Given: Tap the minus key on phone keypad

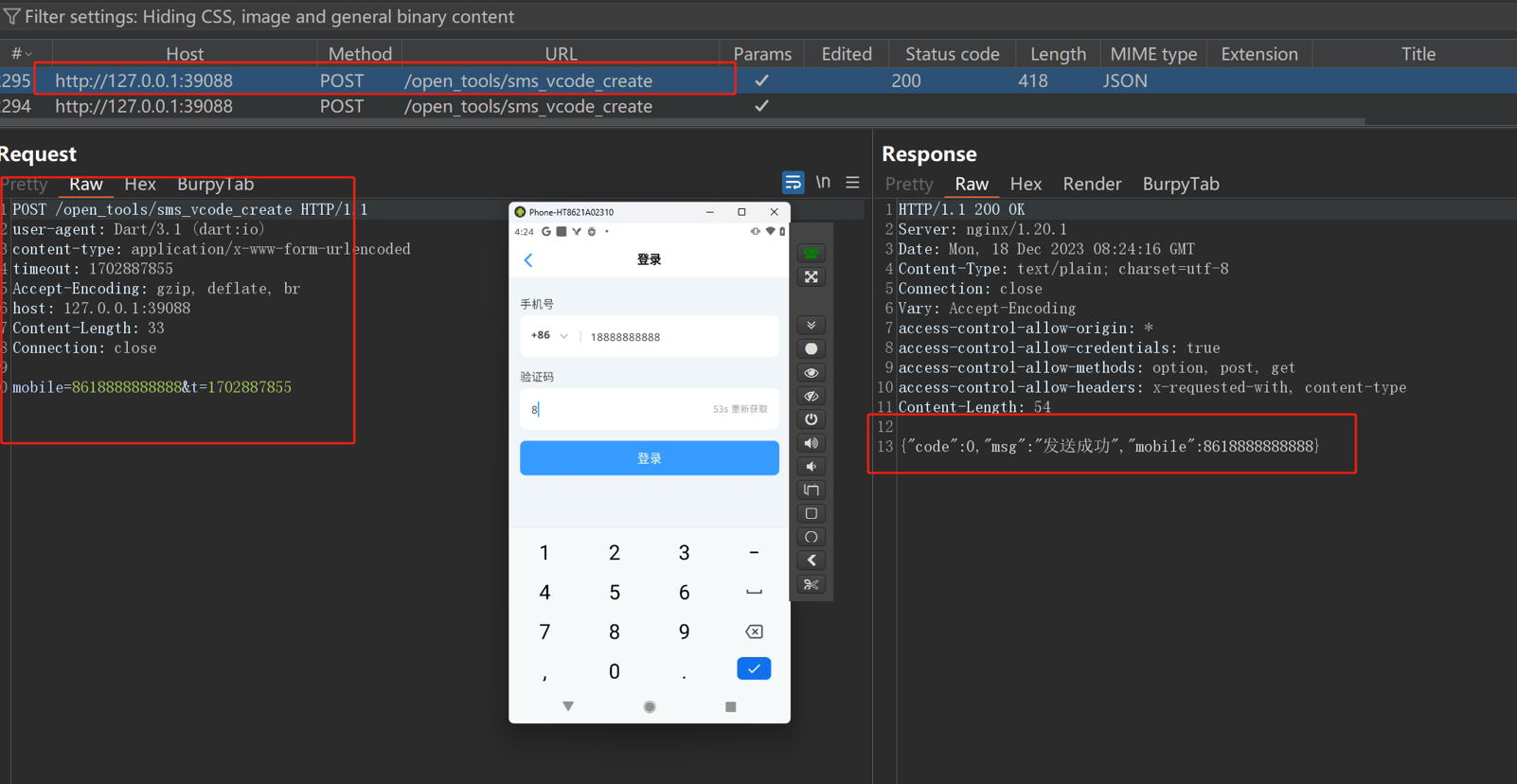Looking at the screenshot, I should coord(754,553).
